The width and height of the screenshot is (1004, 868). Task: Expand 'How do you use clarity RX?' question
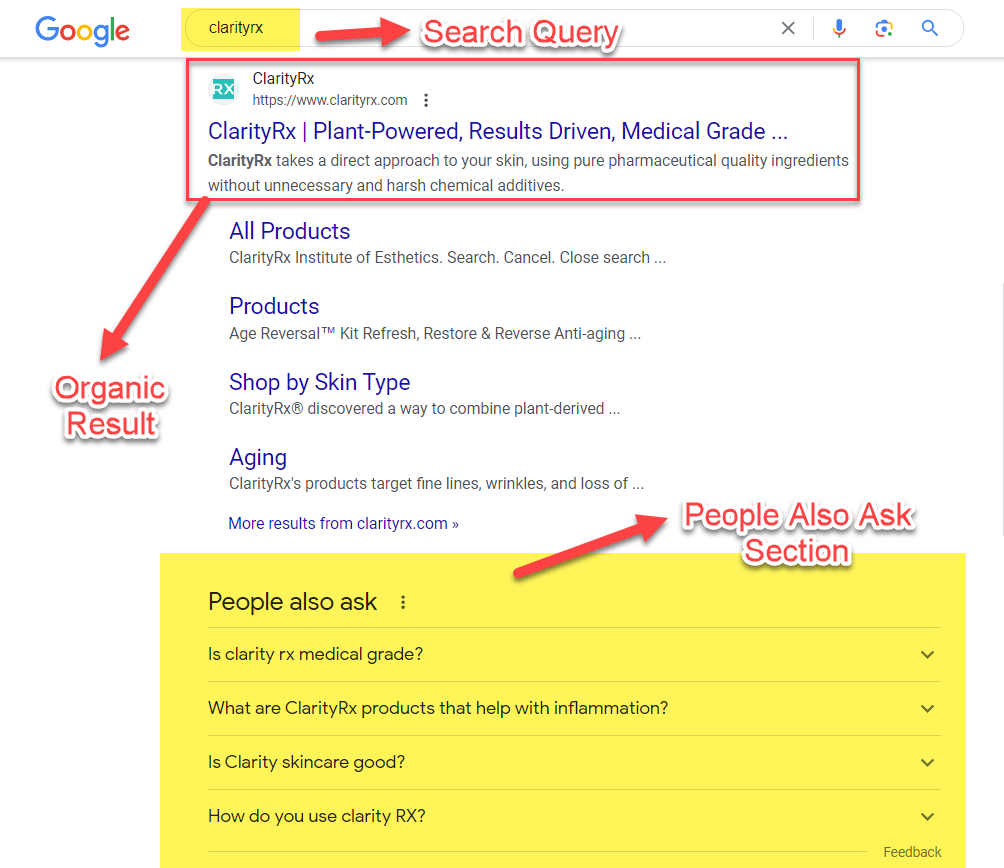pyautogui.click(x=574, y=816)
